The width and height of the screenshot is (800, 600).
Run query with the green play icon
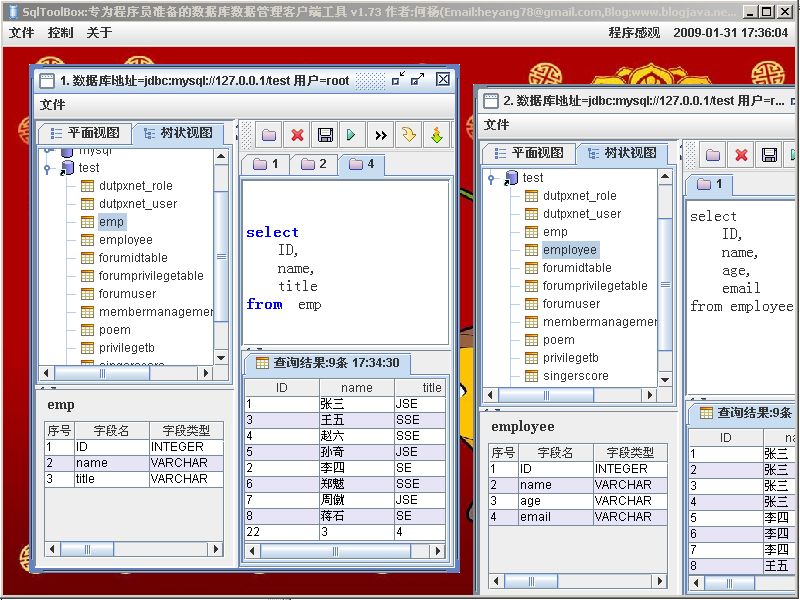pyautogui.click(x=353, y=135)
